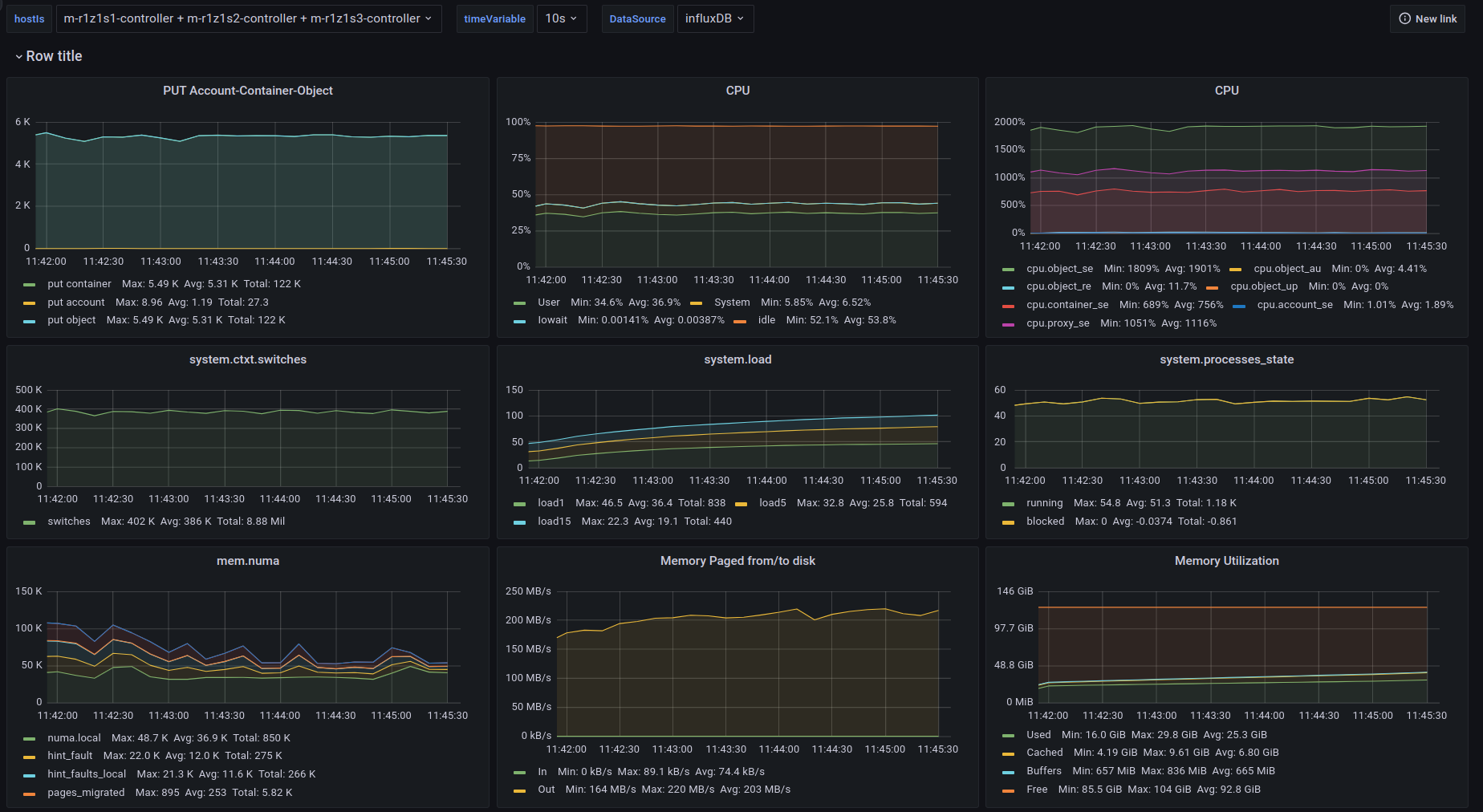Collapse the Row title section
Viewport: 1483px width, 812px height.
point(48,56)
